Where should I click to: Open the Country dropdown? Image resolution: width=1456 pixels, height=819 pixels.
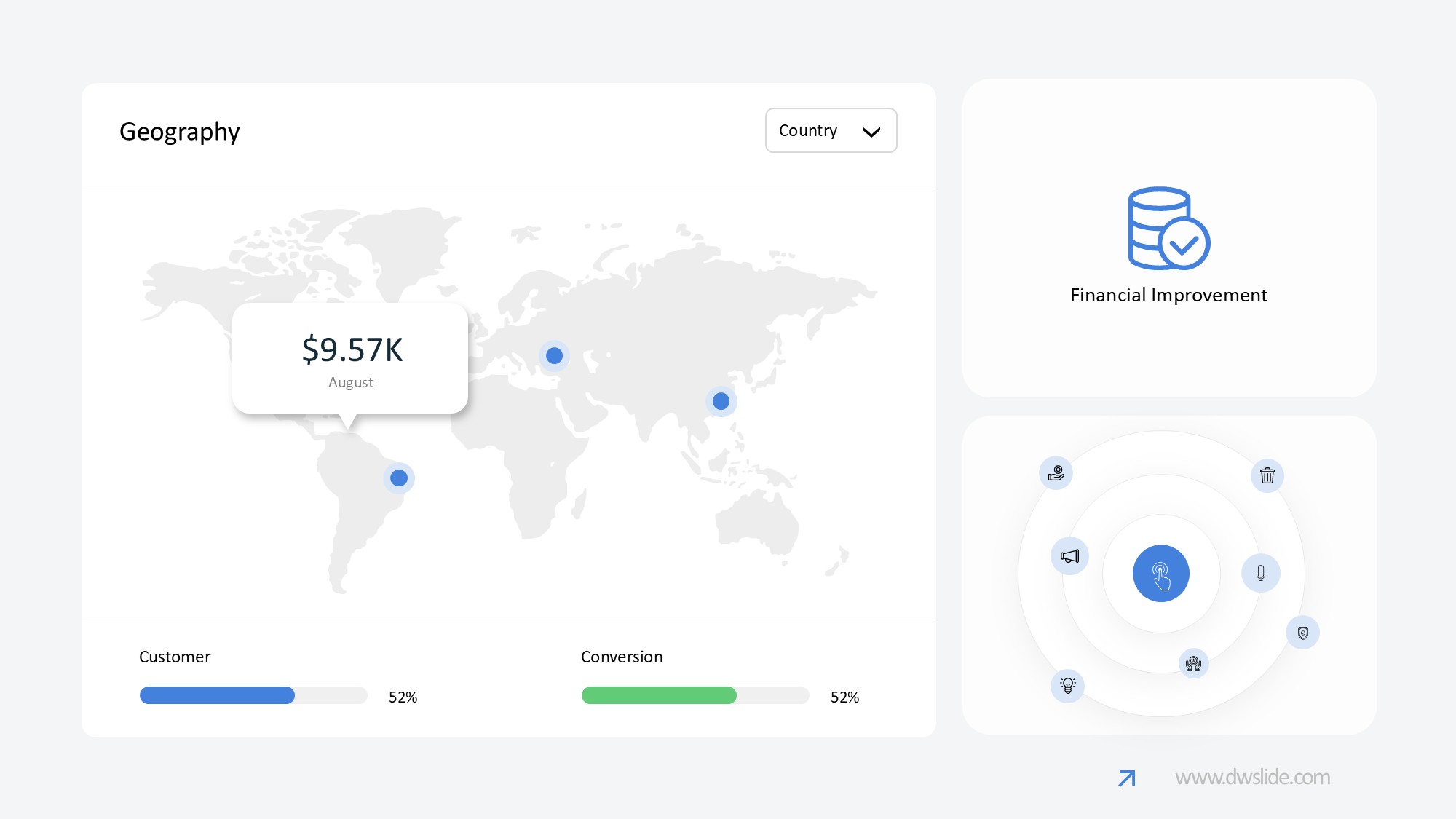(x=830, y=130)
